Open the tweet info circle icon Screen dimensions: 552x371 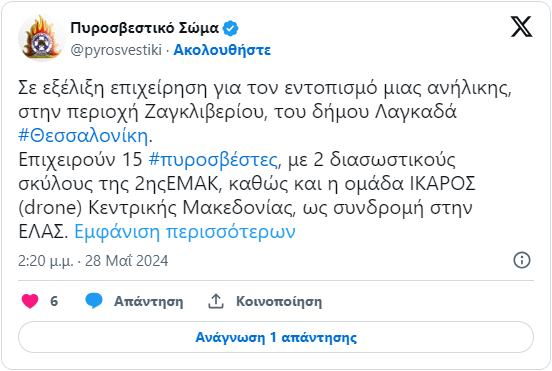click(522, 260)
